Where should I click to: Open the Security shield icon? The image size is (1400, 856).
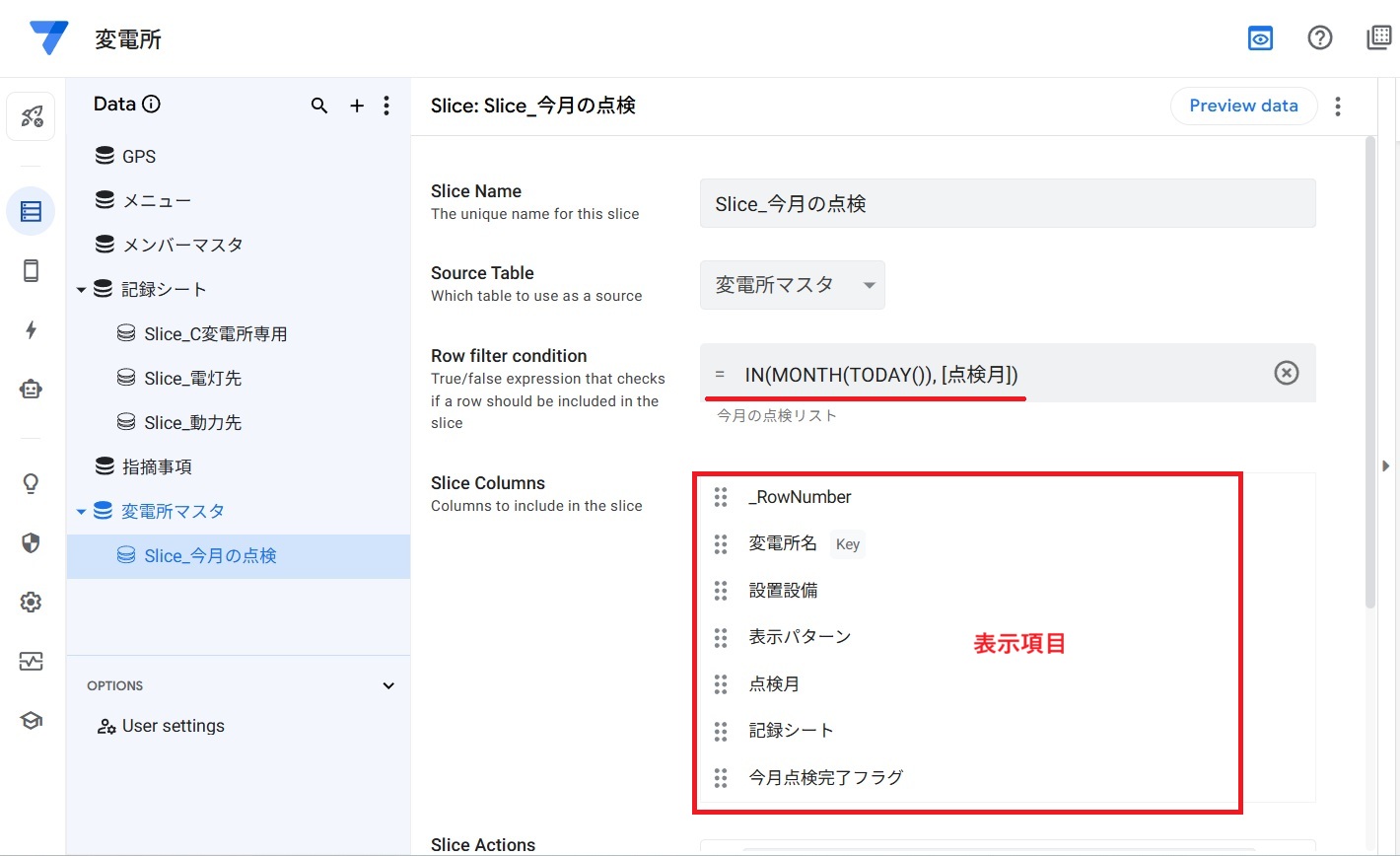[31, 542]
